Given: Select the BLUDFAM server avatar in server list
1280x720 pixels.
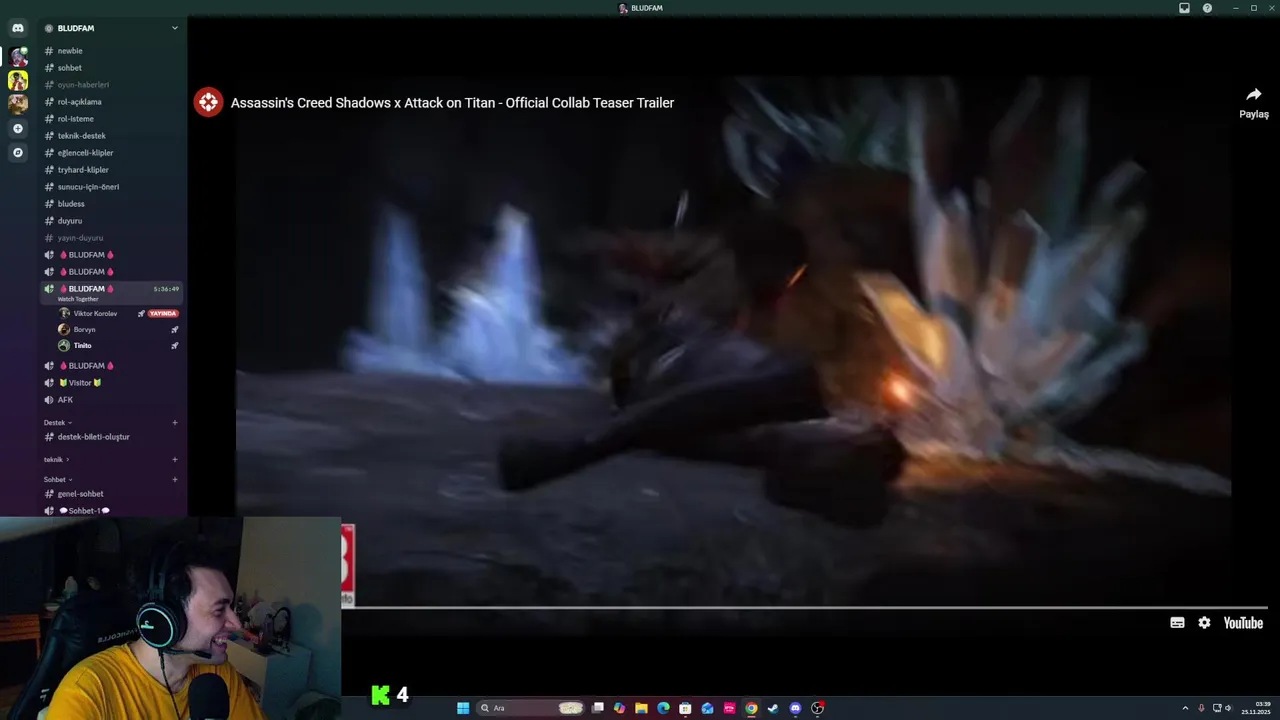Looking at the screenshot, I should [18, 57].
